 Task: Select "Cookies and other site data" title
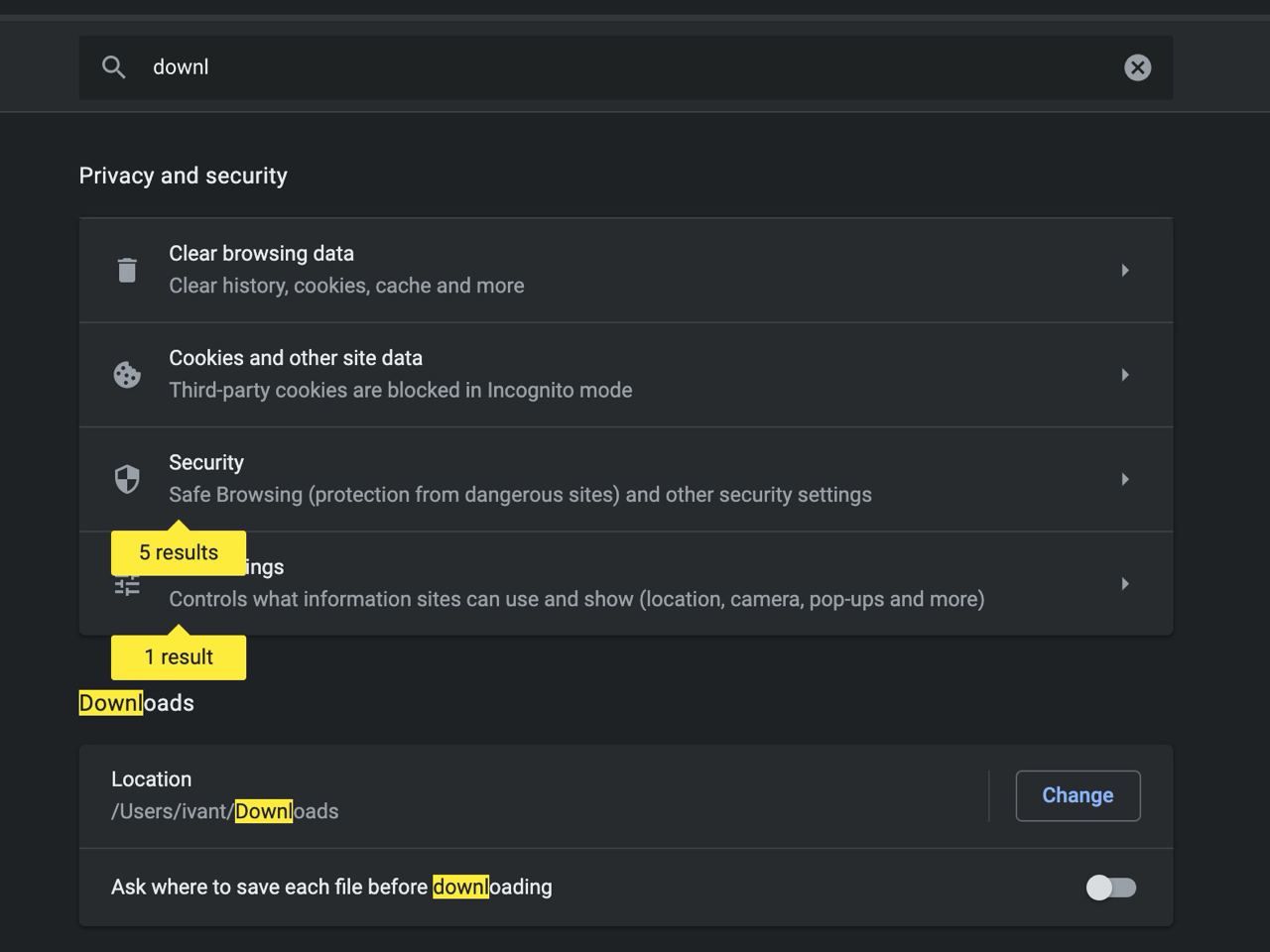click(296, 358)
